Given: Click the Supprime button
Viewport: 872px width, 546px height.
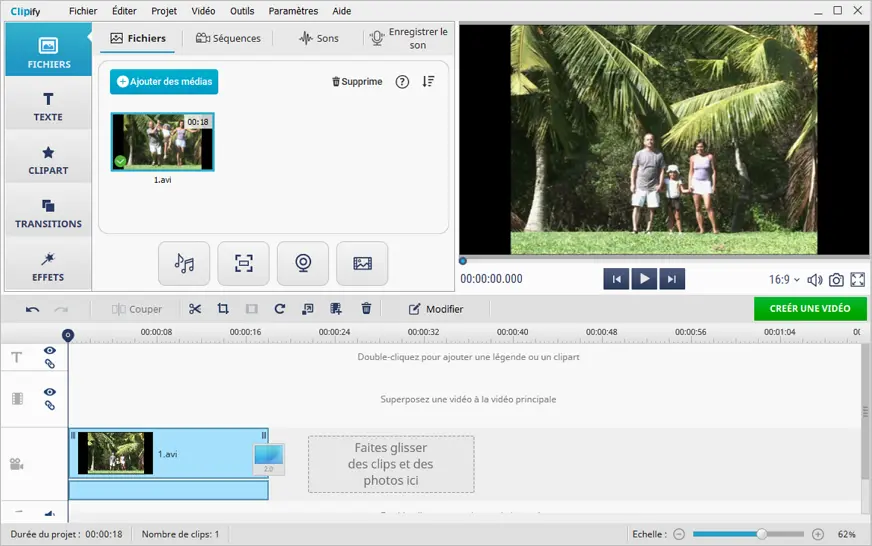Looking at the screenshot, I should [x=357, y=82].
